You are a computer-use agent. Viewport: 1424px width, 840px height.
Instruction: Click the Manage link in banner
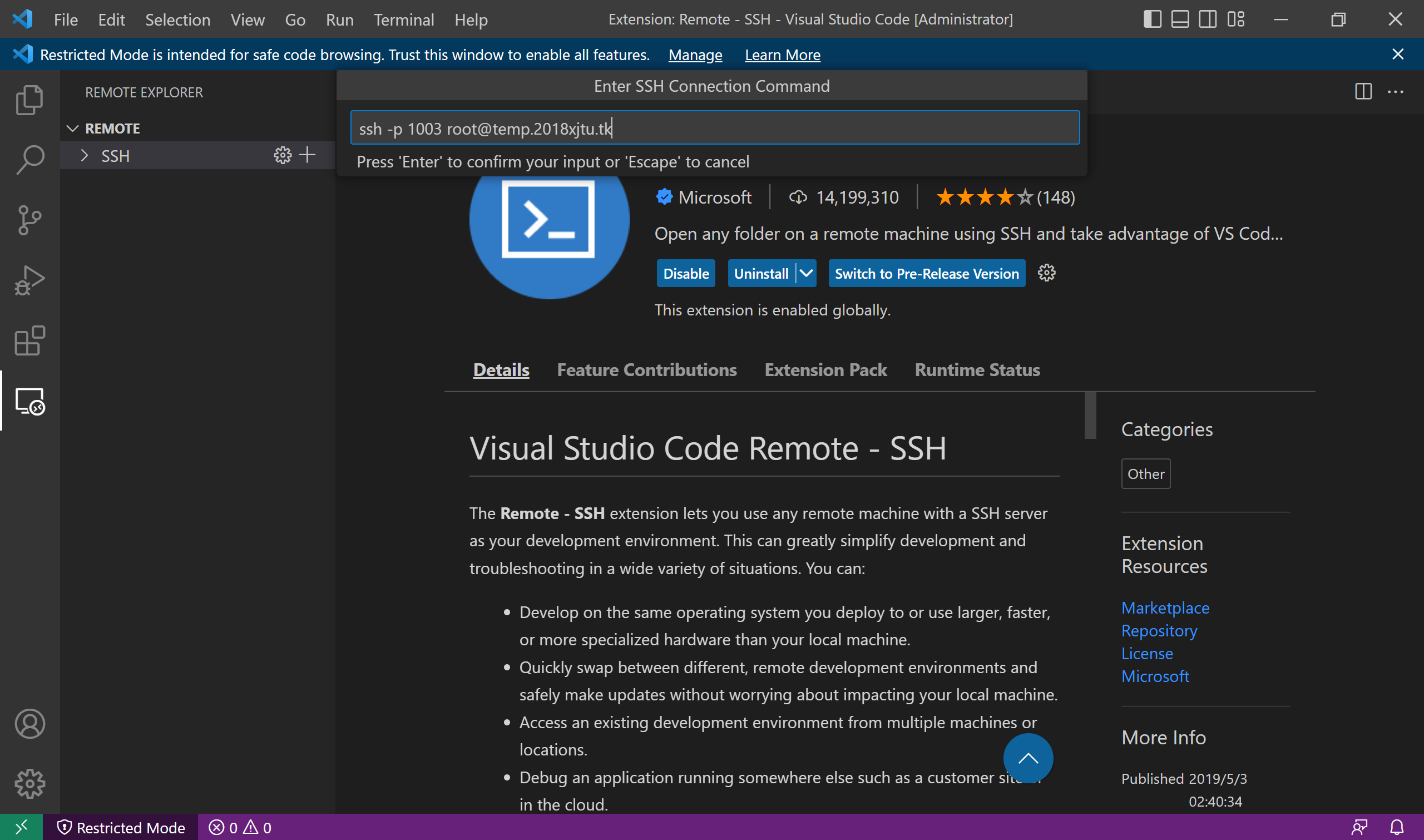(x=695, y=55)
